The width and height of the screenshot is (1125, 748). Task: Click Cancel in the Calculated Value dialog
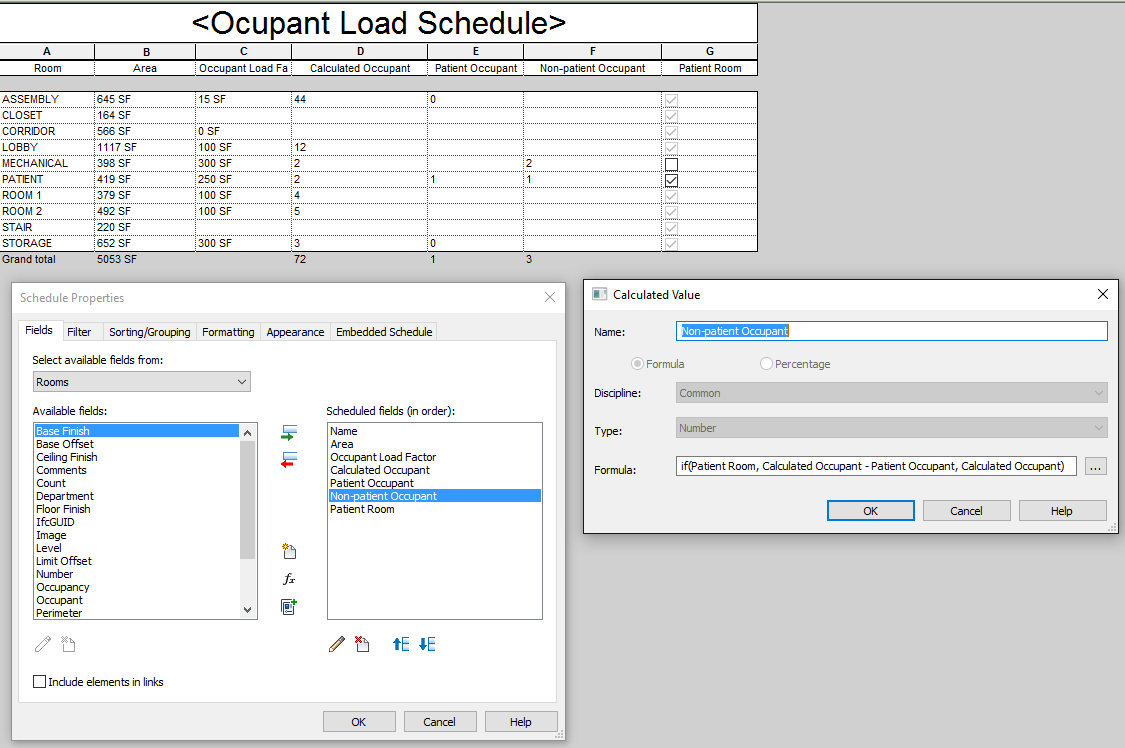coord(966,511)
